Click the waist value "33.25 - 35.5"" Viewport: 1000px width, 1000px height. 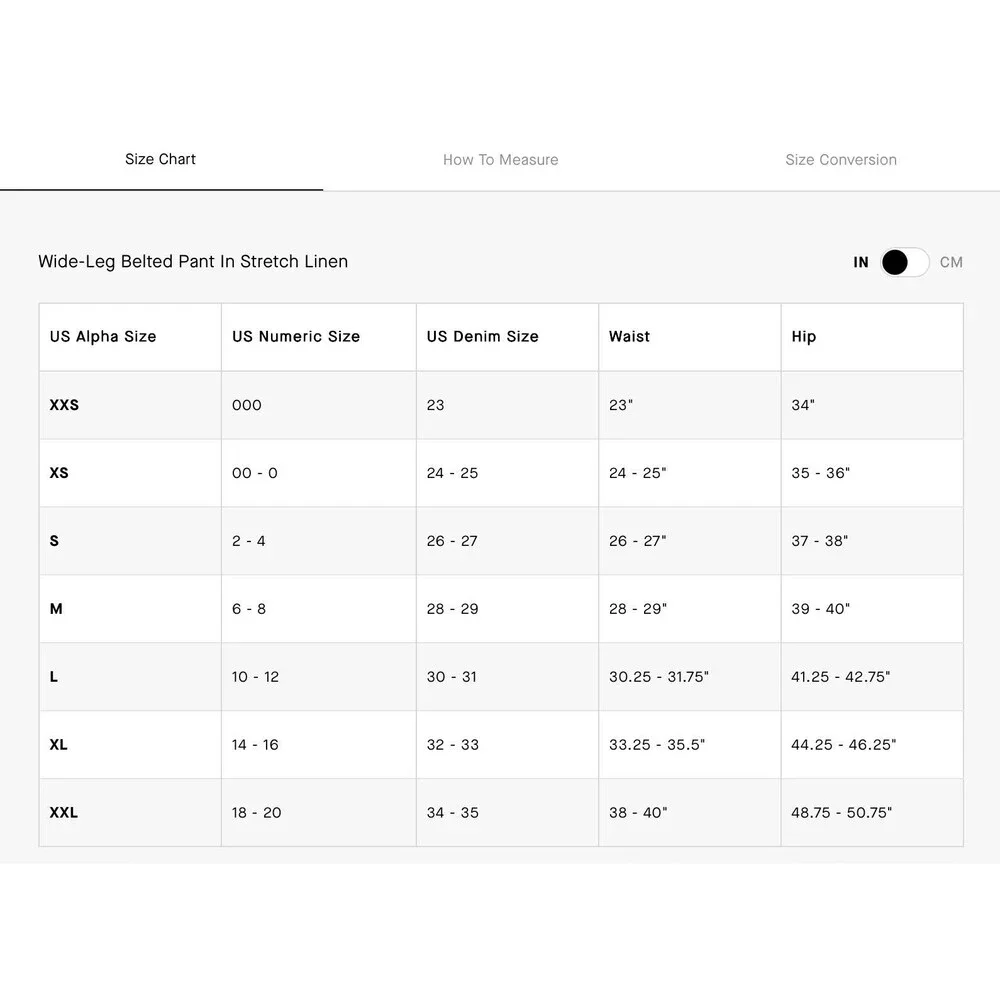[657, 745]
